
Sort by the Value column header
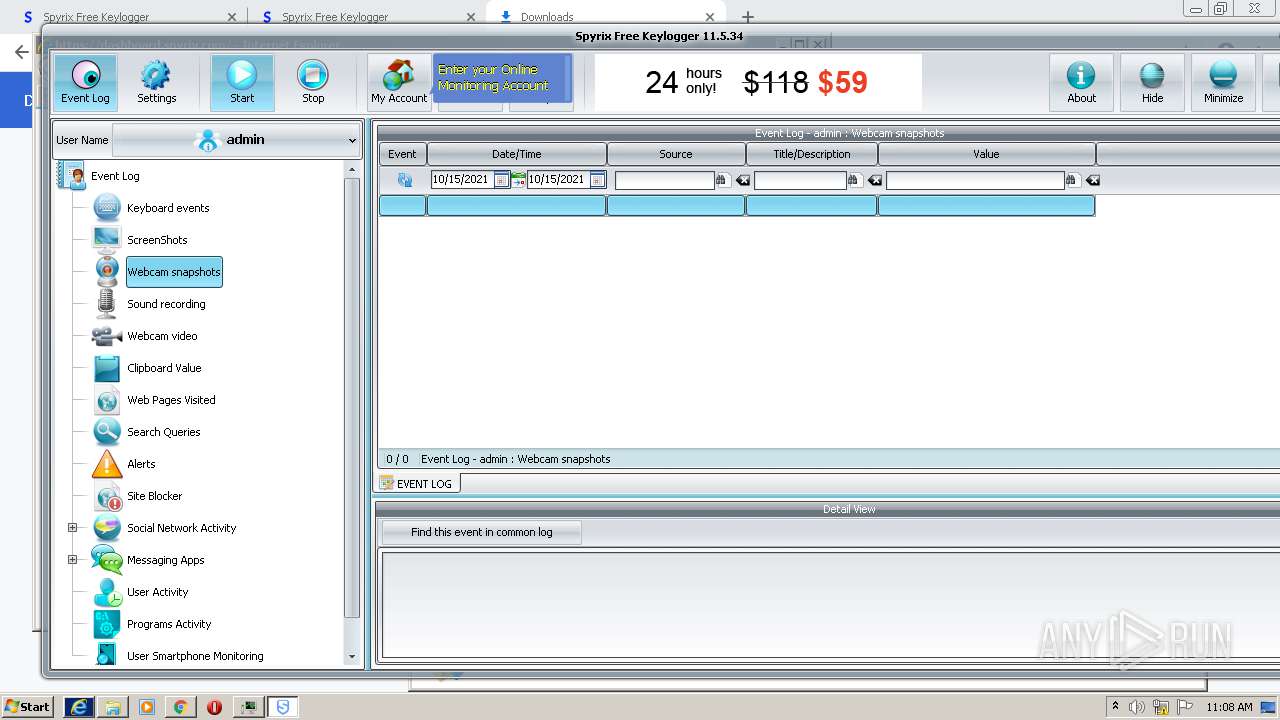pos(987,154)
